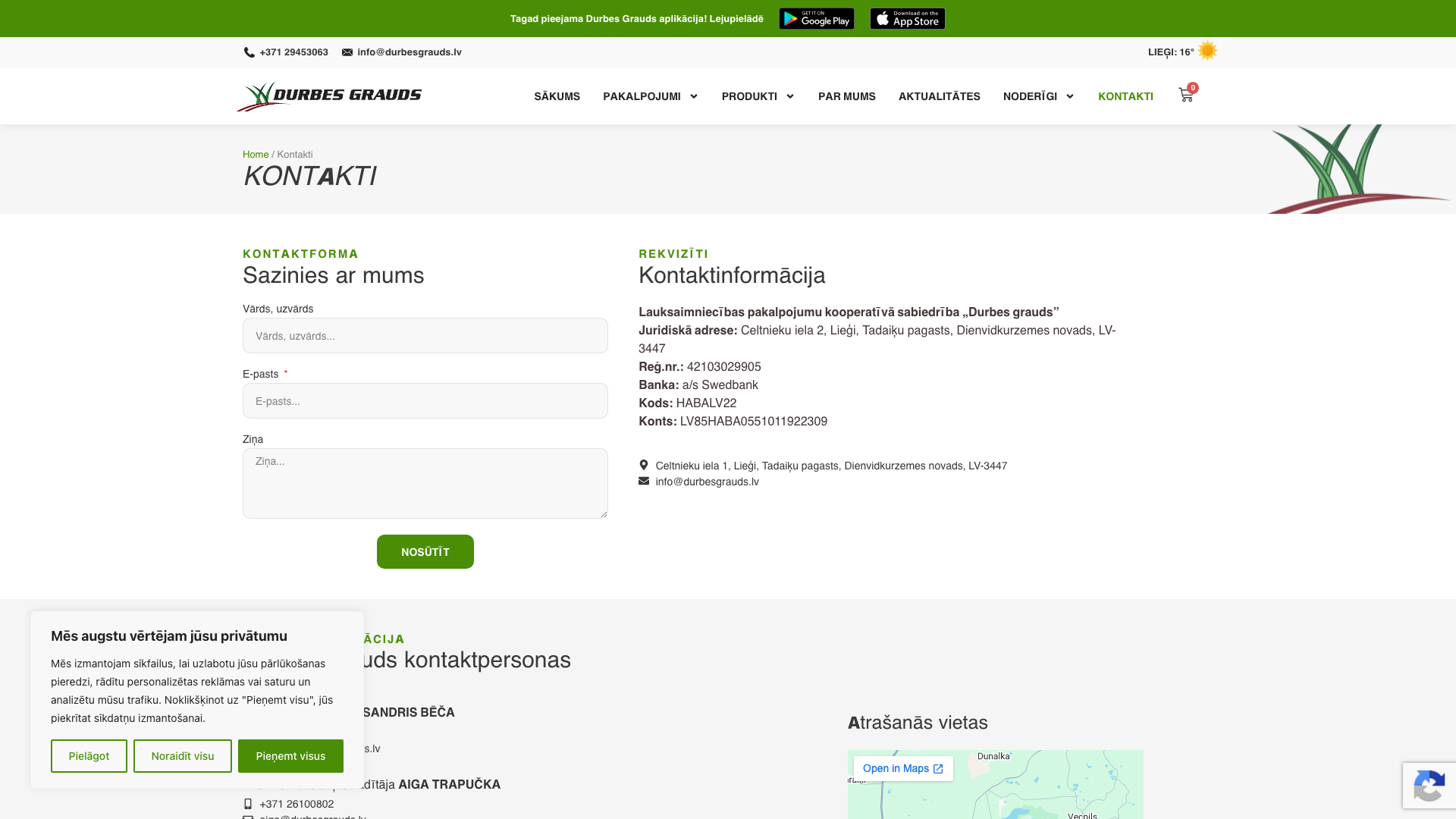Click the map pin icon by Celtnieku iela 1
This screenshot has height=819, width=1456.
pyautogui.click(x=644, y=465)
